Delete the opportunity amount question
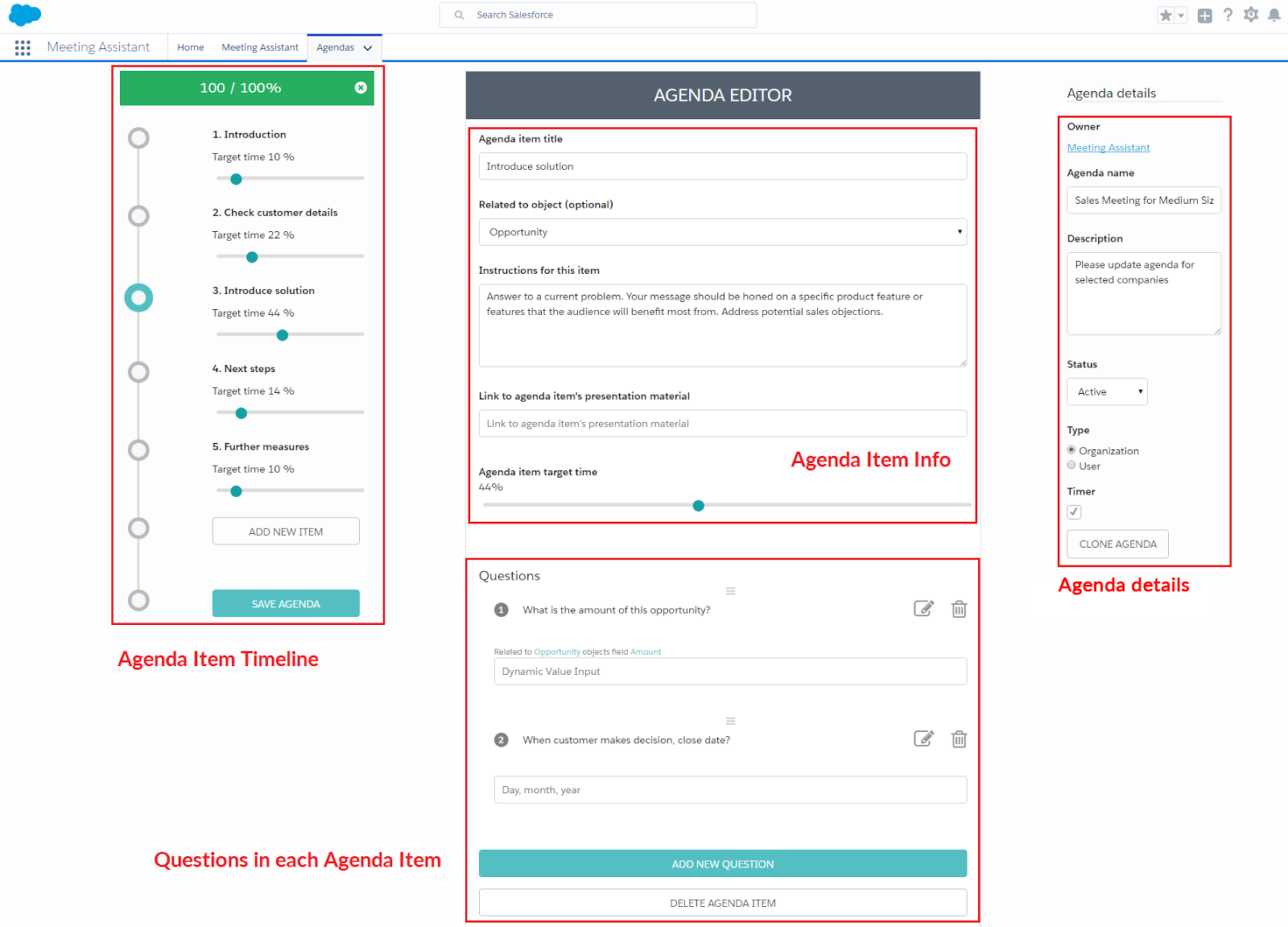 pyautogui.click(x=959, y=609)
